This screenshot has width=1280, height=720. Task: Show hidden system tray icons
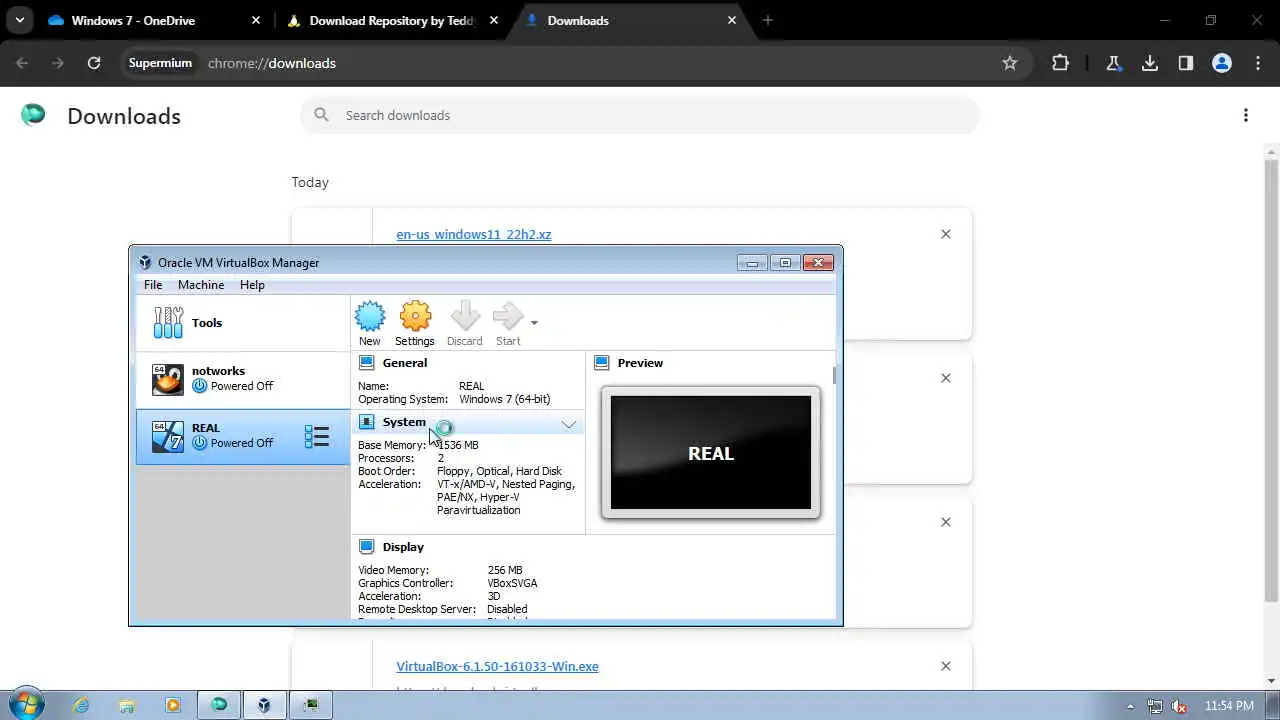coord(1131,706)
